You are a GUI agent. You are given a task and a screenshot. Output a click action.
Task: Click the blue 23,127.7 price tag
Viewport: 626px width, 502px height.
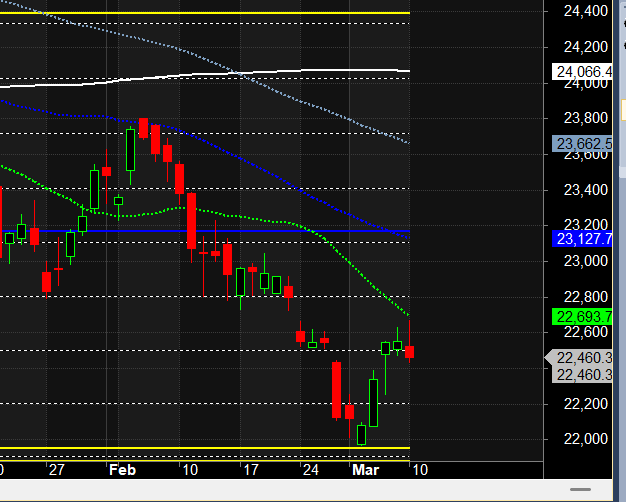tap(584, 238)
